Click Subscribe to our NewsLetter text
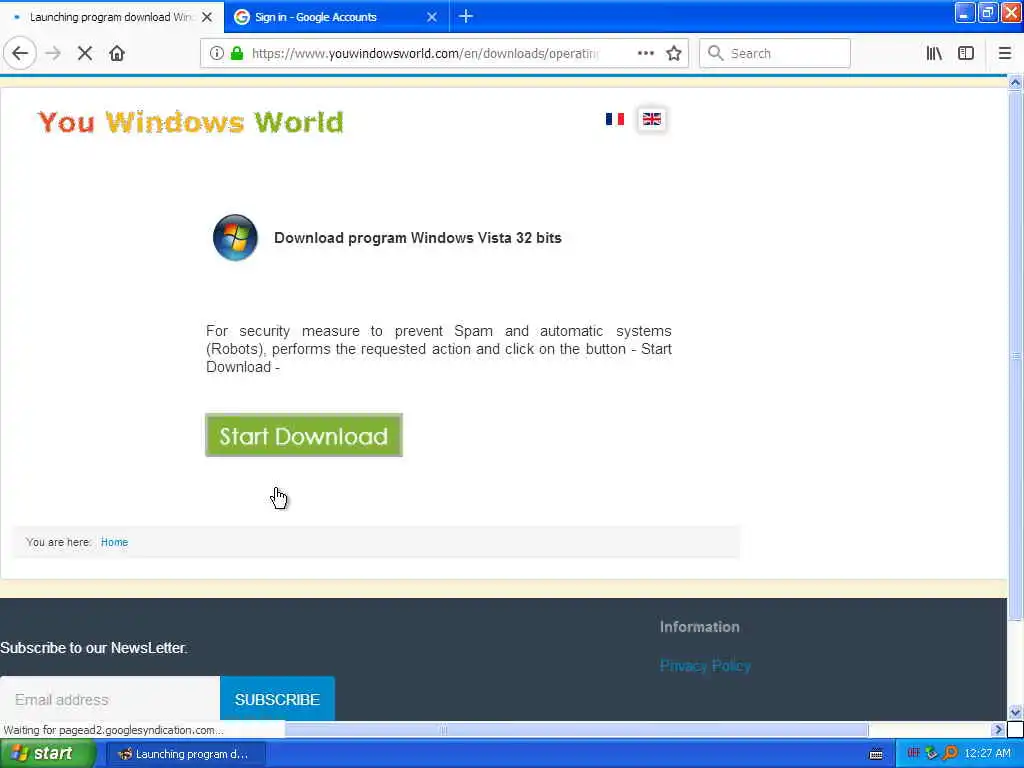Screen dimensions: 1024x768 94,648
